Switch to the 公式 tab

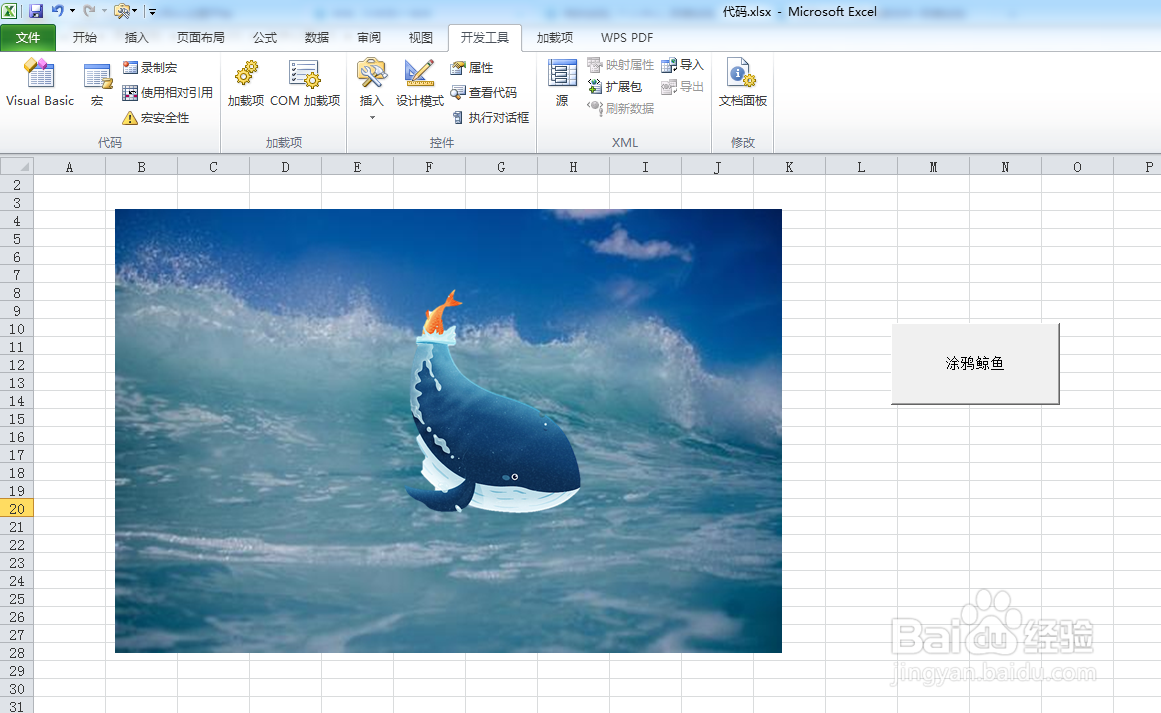264,38
